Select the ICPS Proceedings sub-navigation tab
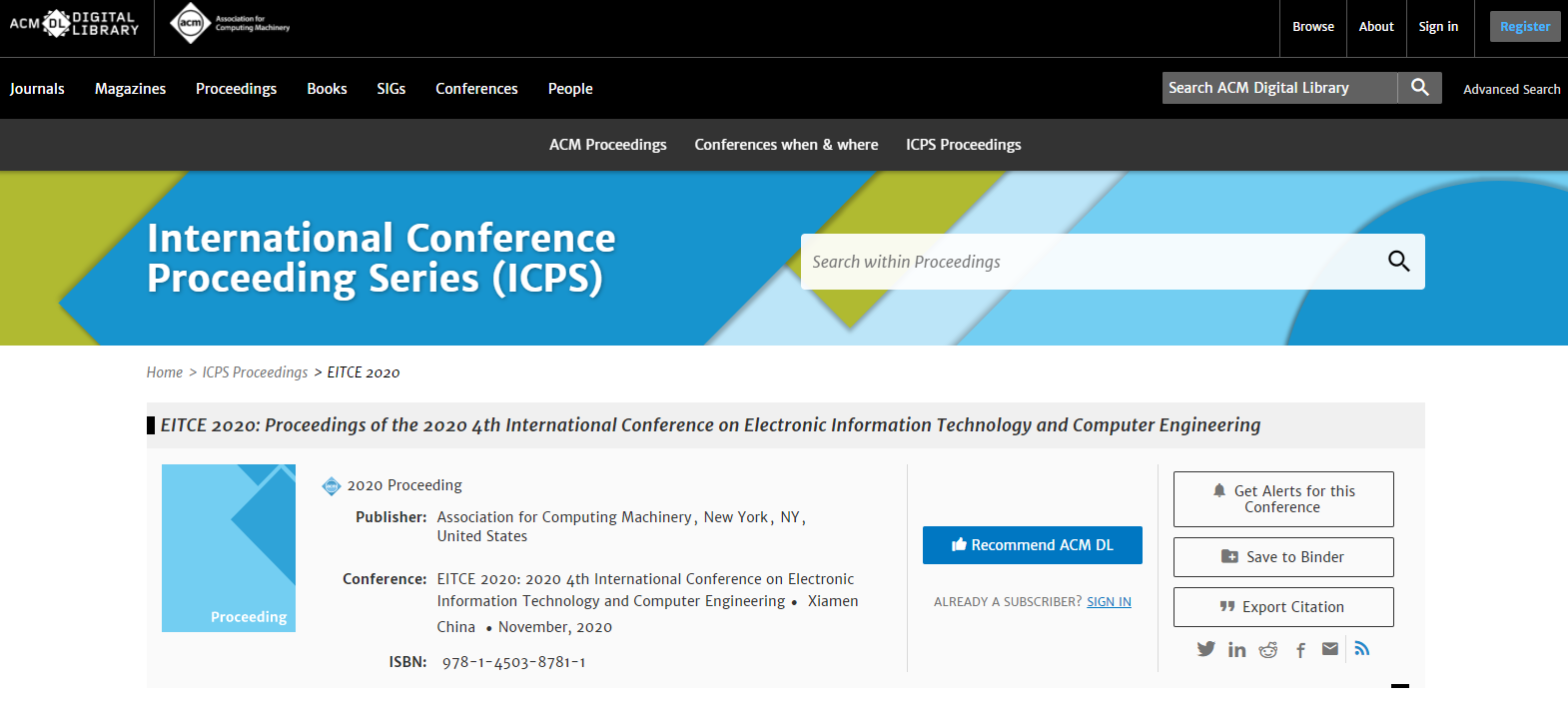Screen dimensions: 1568x711 pyautogui.click(x=964, y=145)
